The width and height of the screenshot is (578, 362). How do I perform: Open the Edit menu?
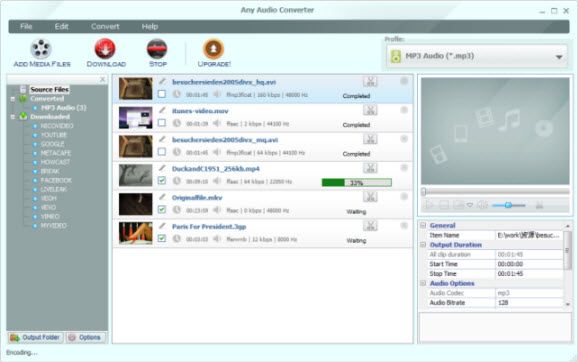tap(62, 27)
